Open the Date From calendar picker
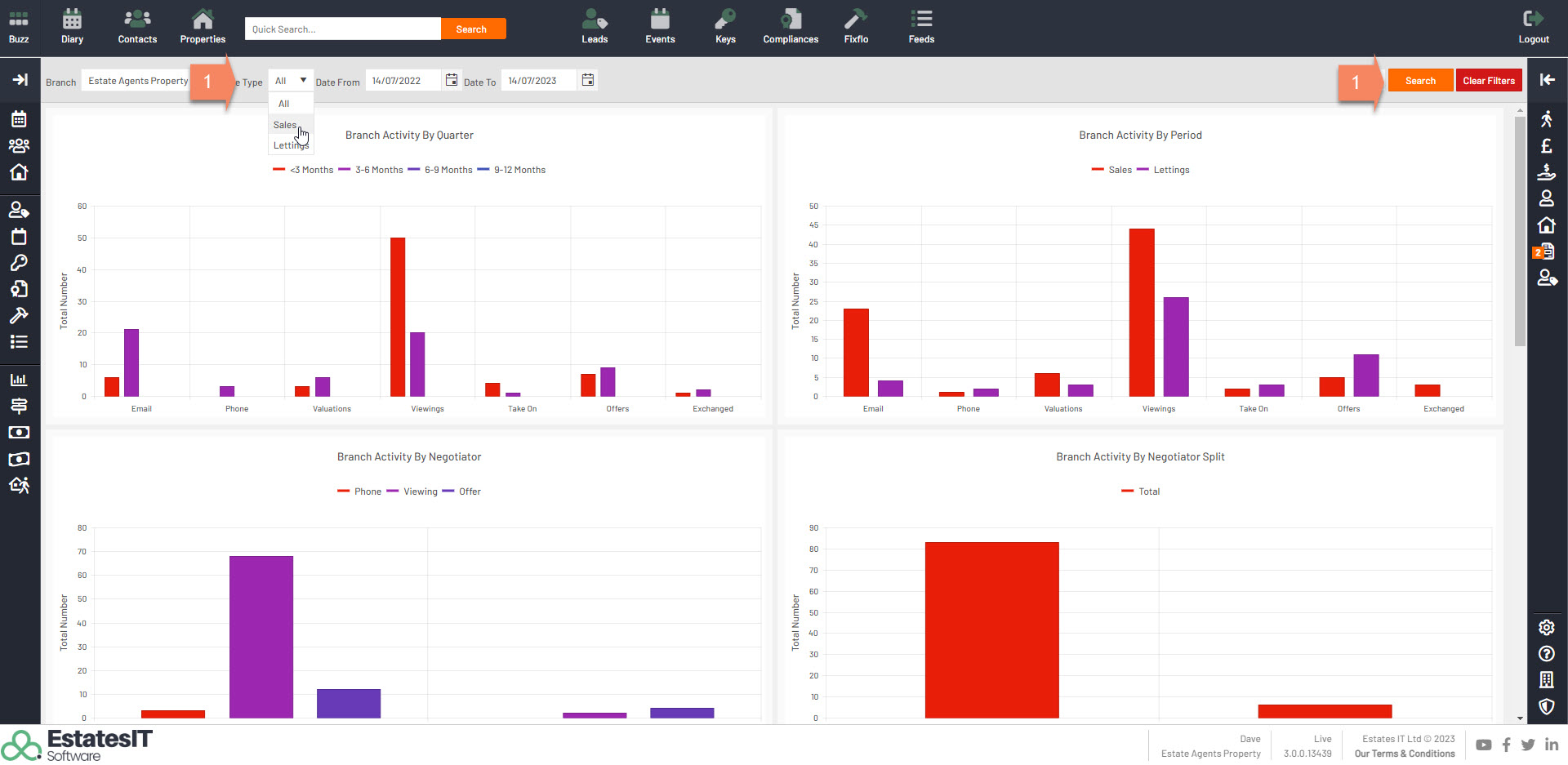The image size is (1568, 765). click(452, 80)
